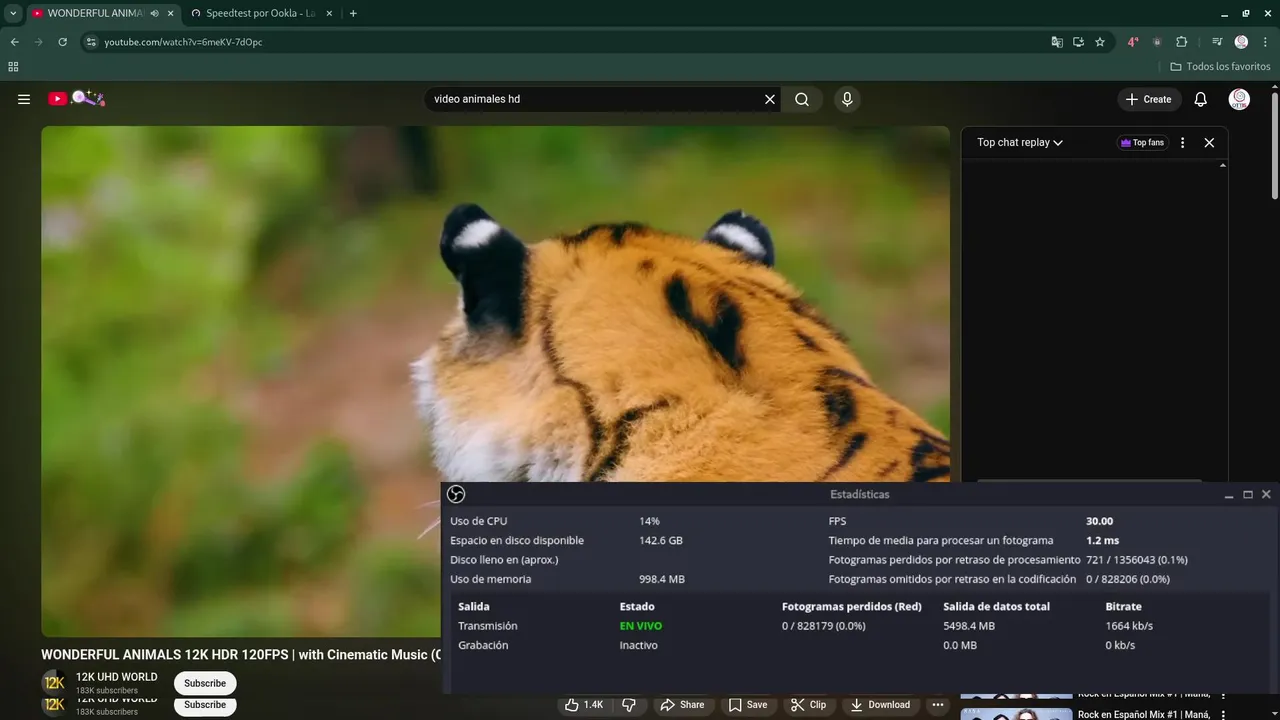Close the chat replay panel
1280x720 pixels.
(1209, 143)
